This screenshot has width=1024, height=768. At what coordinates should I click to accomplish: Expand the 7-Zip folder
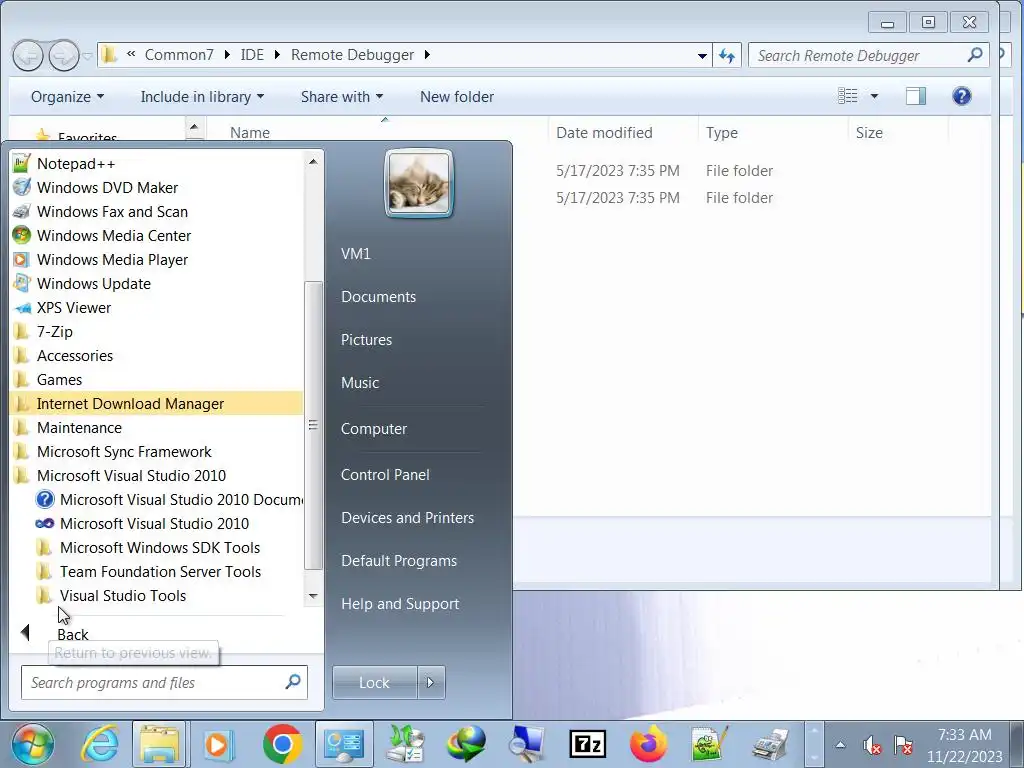(x=55, y=332)
